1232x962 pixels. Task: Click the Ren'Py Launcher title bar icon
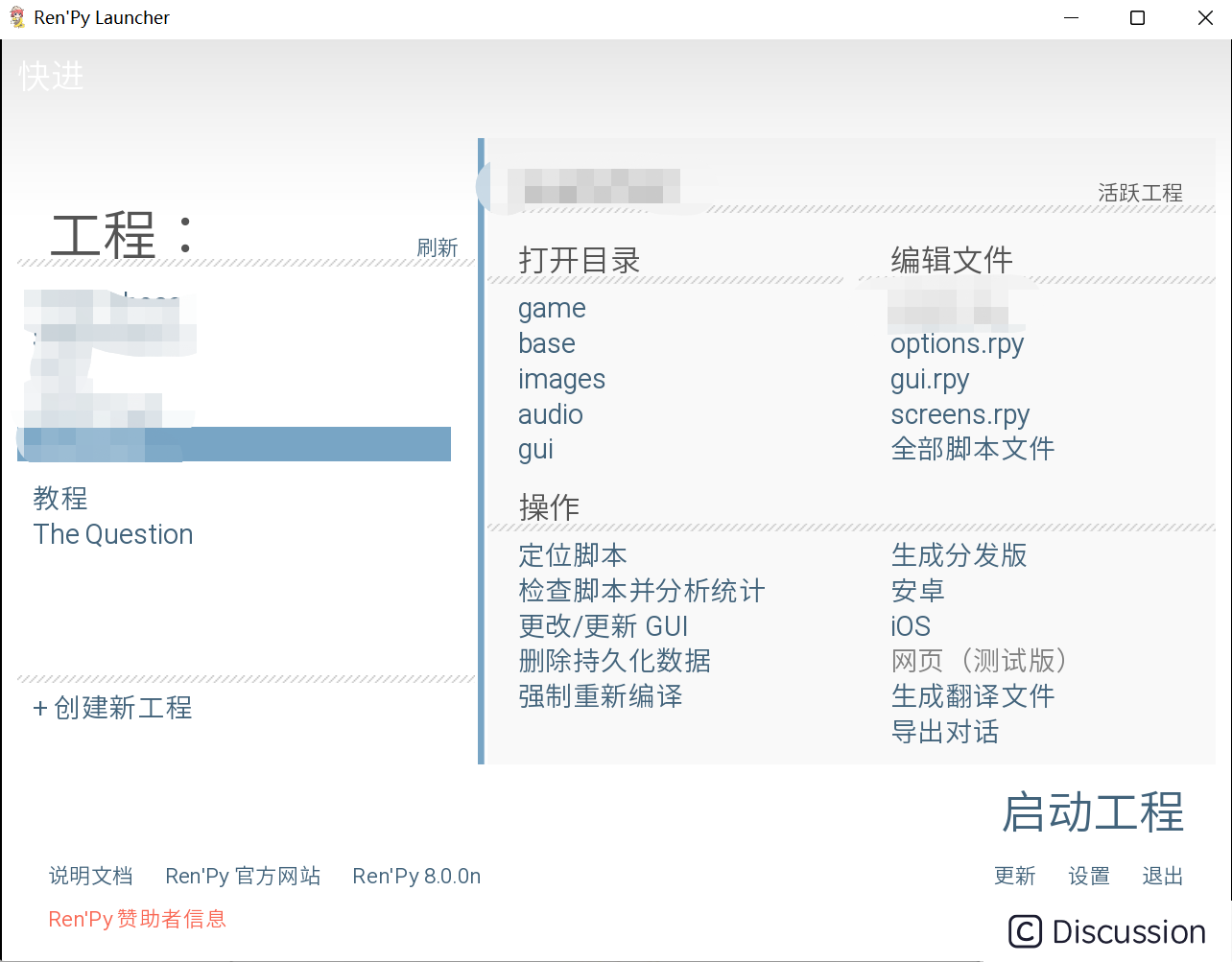coord(16,17)
